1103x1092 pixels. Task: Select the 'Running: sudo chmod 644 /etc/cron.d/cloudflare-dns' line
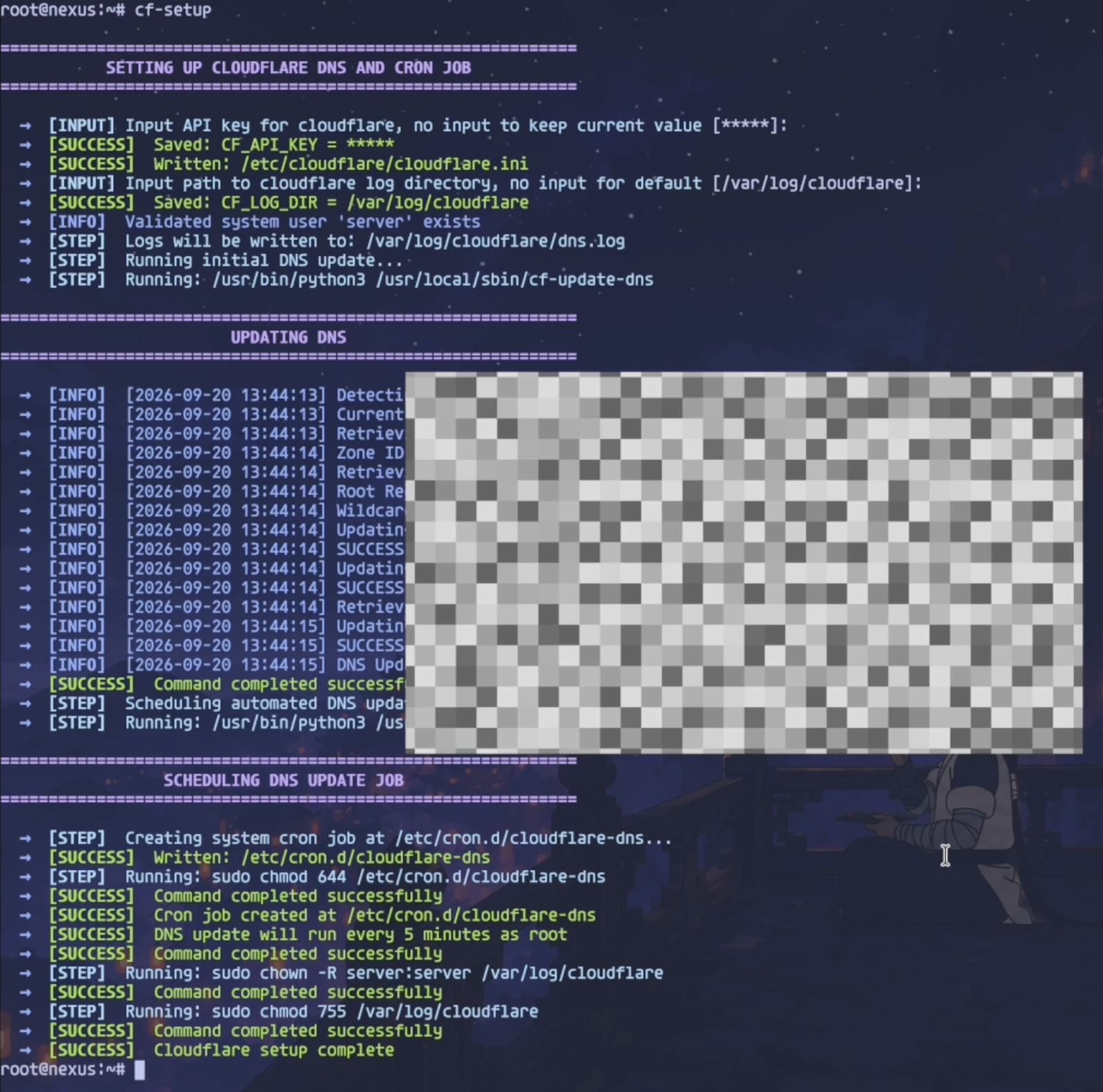(312, 877)
